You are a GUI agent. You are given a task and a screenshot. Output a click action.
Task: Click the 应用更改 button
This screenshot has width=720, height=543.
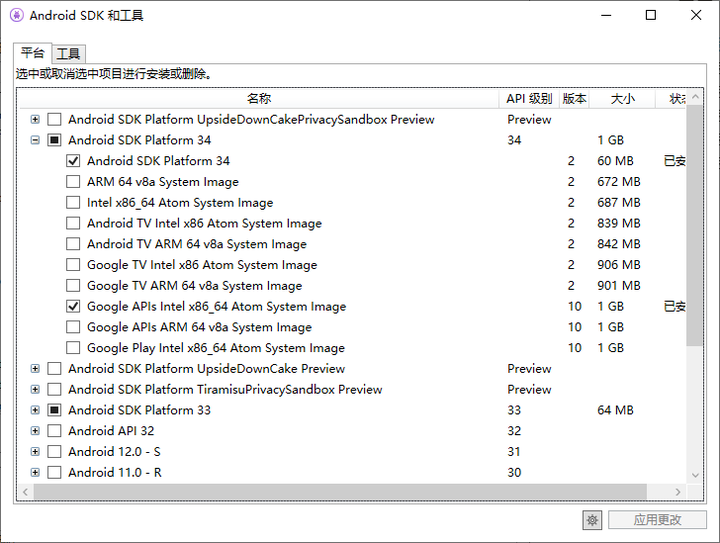click(657, 520)
